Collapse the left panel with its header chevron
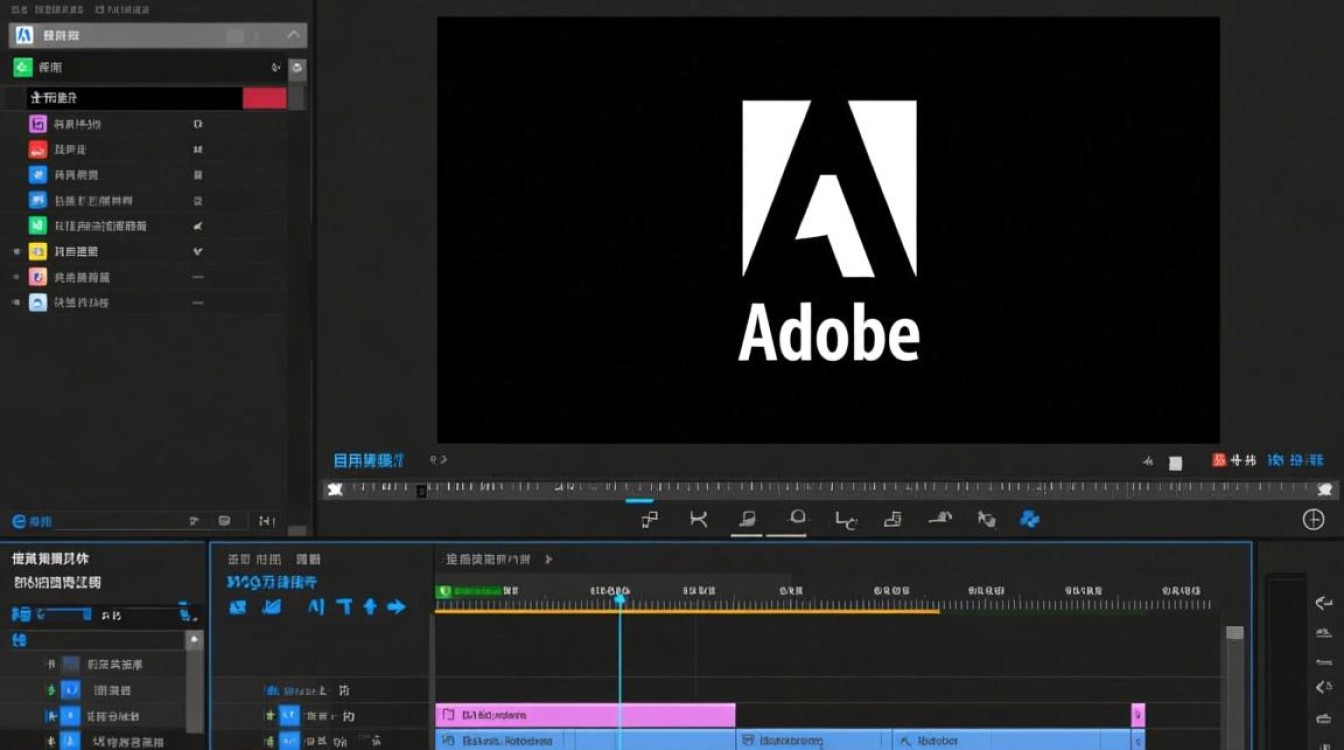 tap(293, 35)
